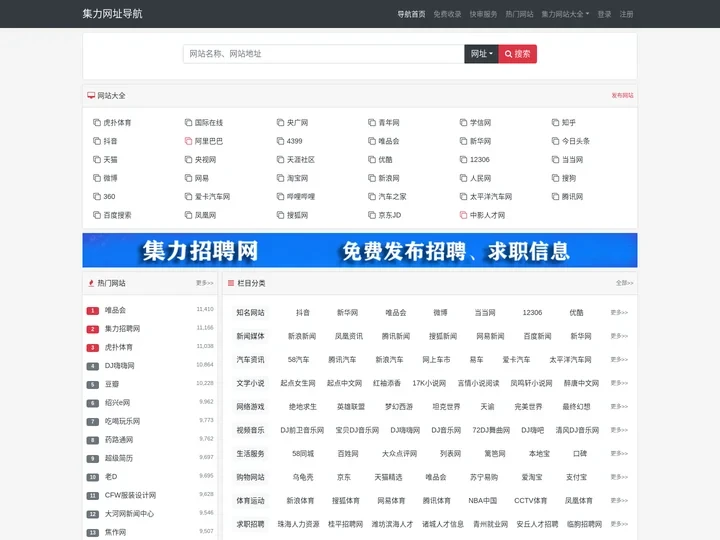Viewport: 720px width, 540px height.
Task: Click the copy icon beside 虎扑体育
Action: coord(96,123)
